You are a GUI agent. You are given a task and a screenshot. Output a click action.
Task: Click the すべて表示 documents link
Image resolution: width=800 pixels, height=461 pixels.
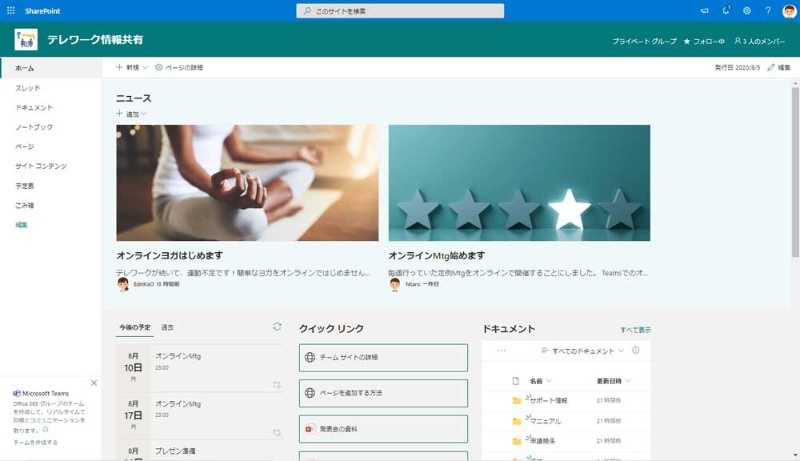pyautogui.click(x=635, y=330)
